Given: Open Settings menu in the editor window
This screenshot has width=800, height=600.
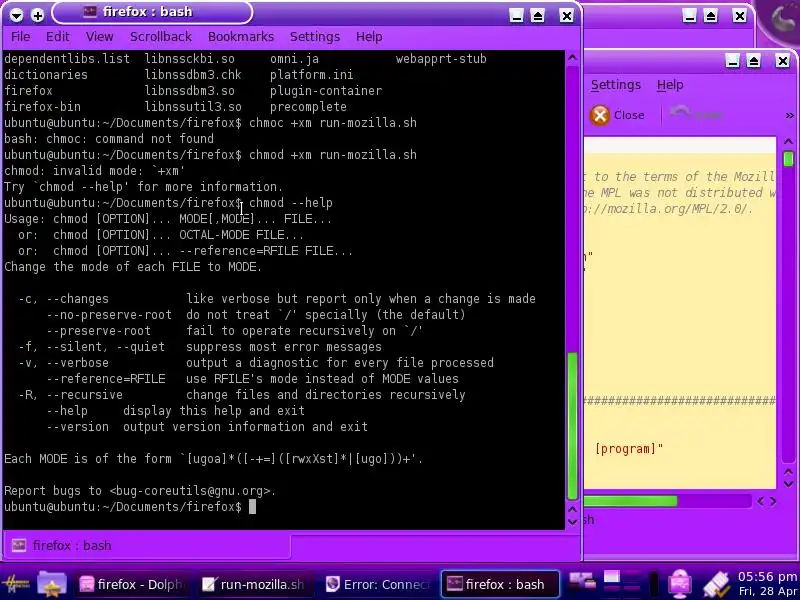Looking at the screenshot, I should pyautogui.click(x=616, y=85).
